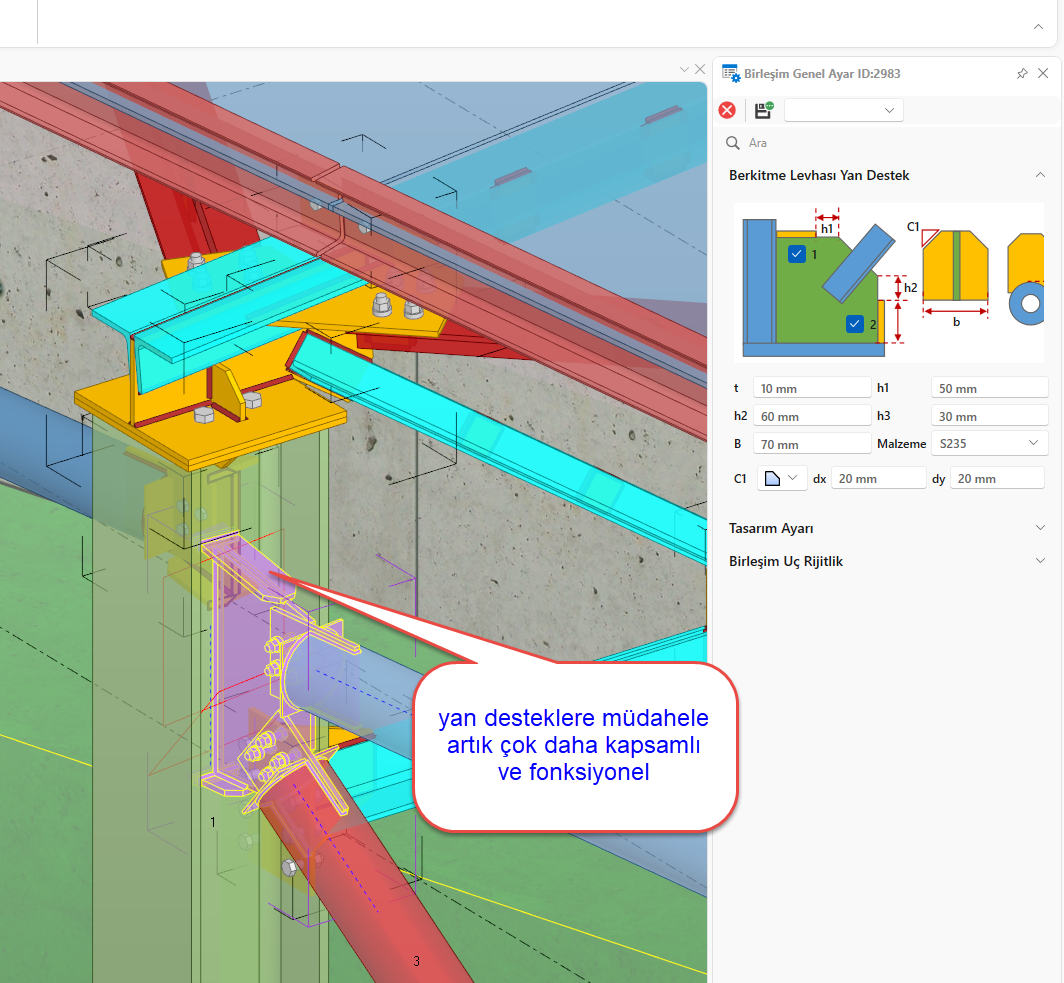Click the red cancel icon in panel toolbar
The image size is (1064, 983).
point(727,110)
